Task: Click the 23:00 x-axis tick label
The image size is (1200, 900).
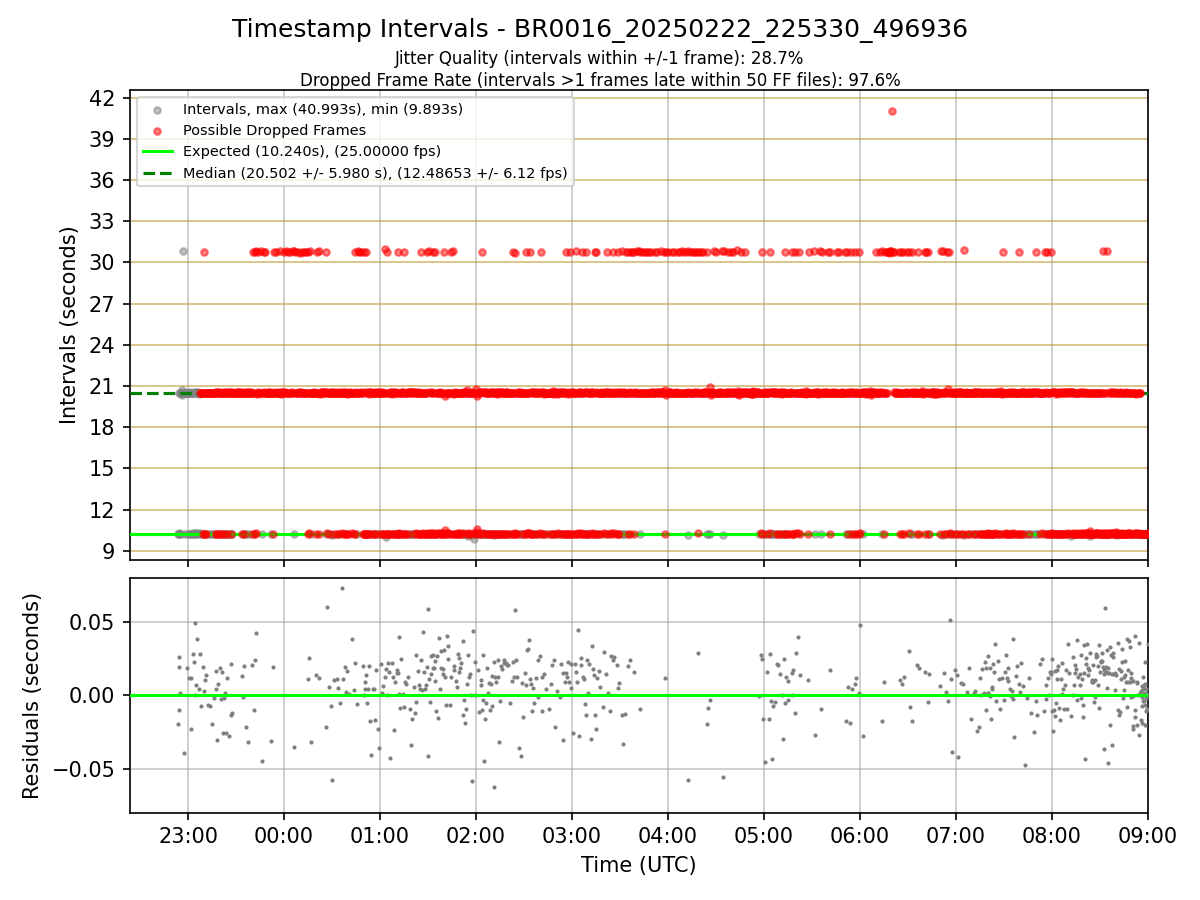Action: click(188, 834)
